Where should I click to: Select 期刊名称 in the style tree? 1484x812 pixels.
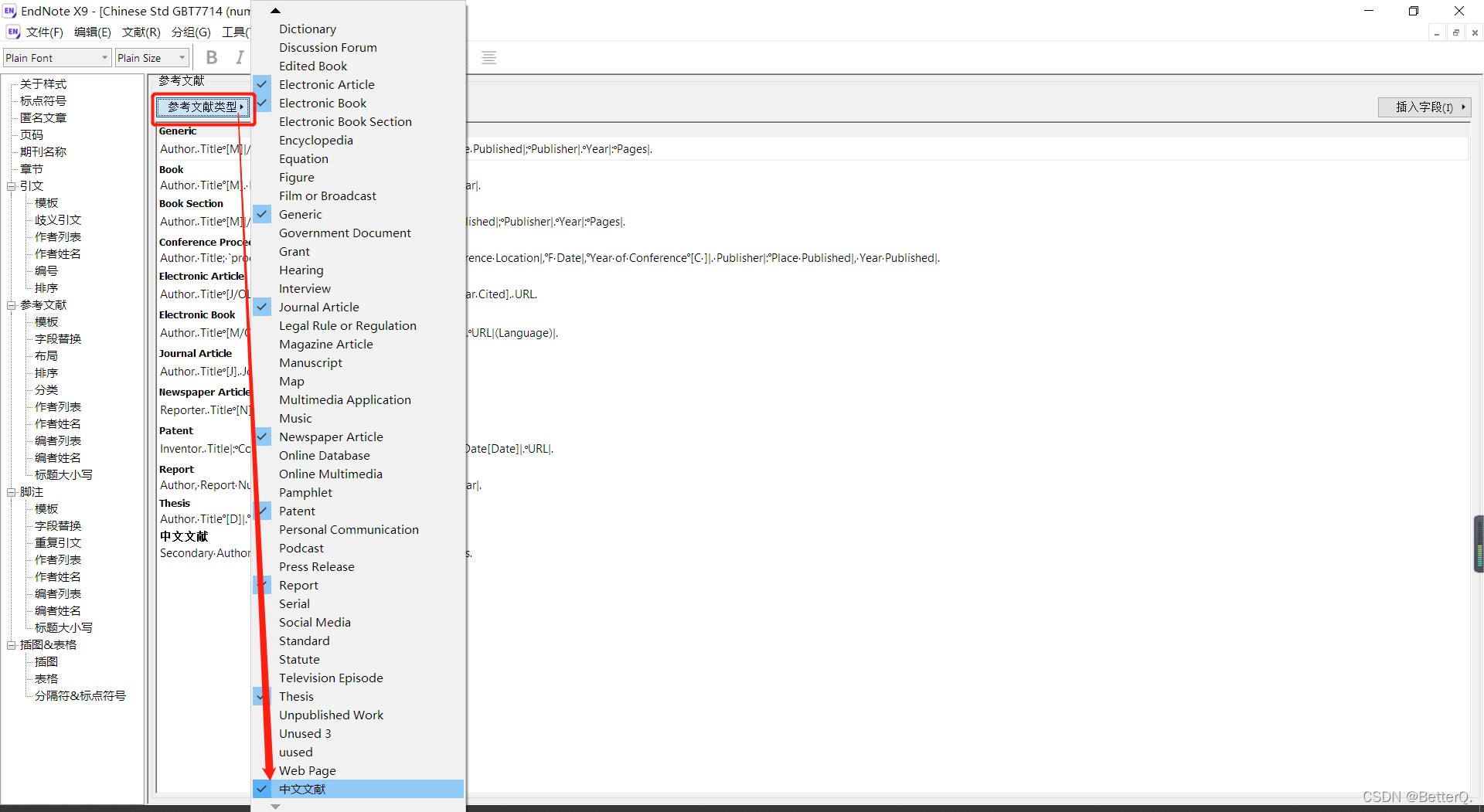pos(43,152)
